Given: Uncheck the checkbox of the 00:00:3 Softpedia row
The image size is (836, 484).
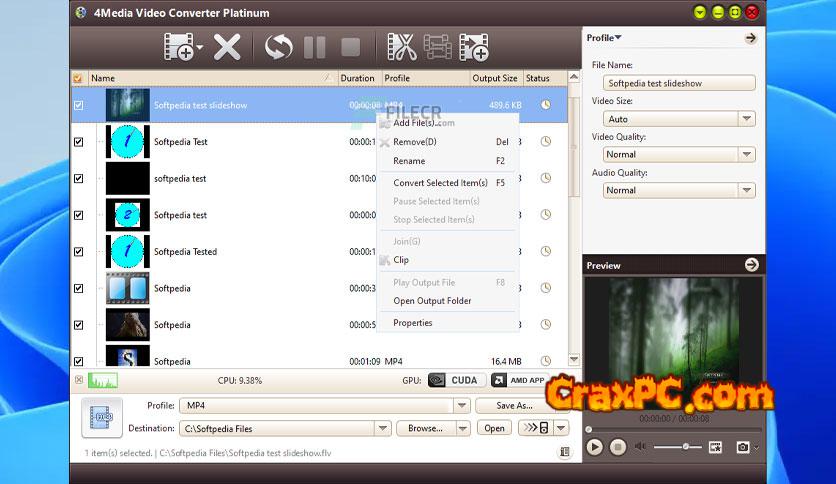Looking at the screenshot, I should (78, 288).
